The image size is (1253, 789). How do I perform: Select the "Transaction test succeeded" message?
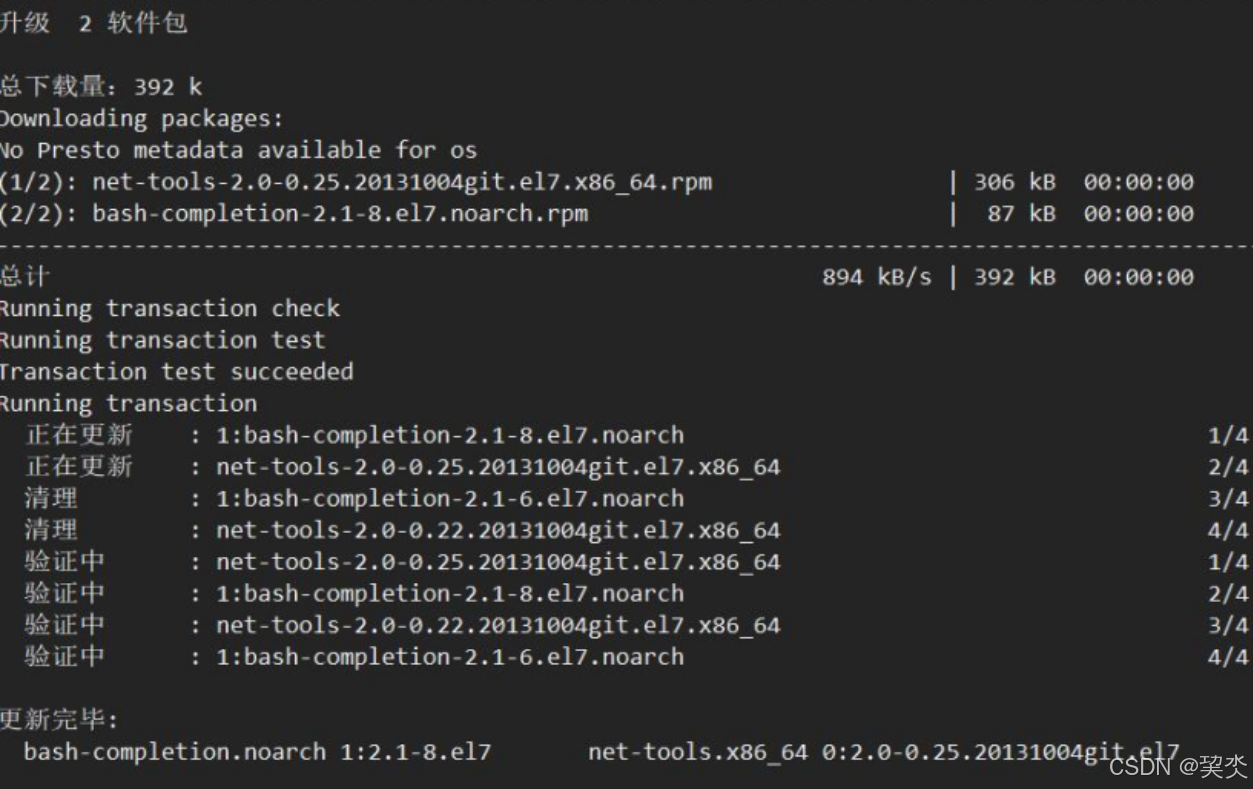coord(176,372)
